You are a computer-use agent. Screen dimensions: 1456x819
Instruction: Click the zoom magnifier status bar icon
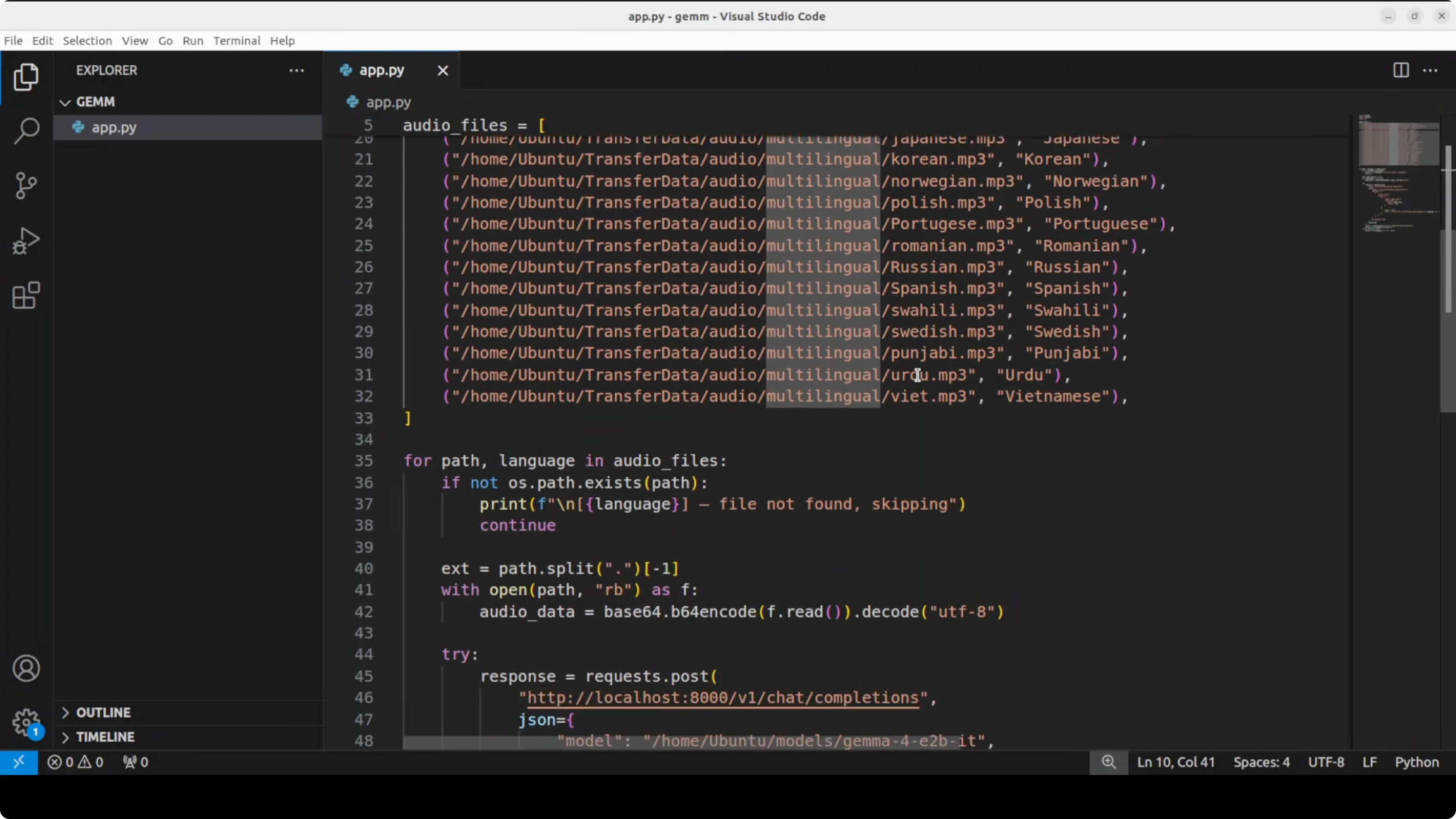pos(1108,762)
